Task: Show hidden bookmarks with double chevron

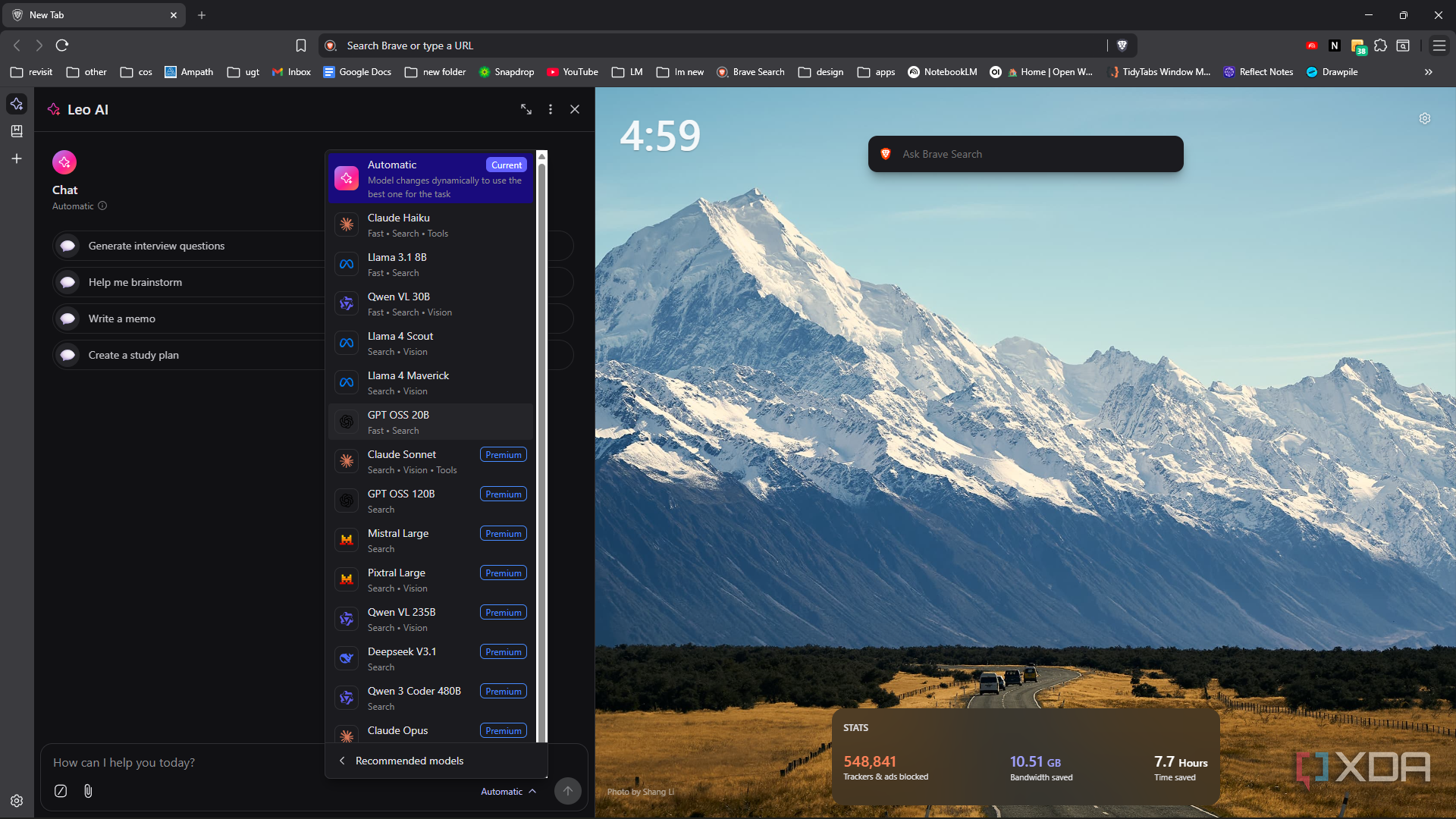Action: (1429, 72)
